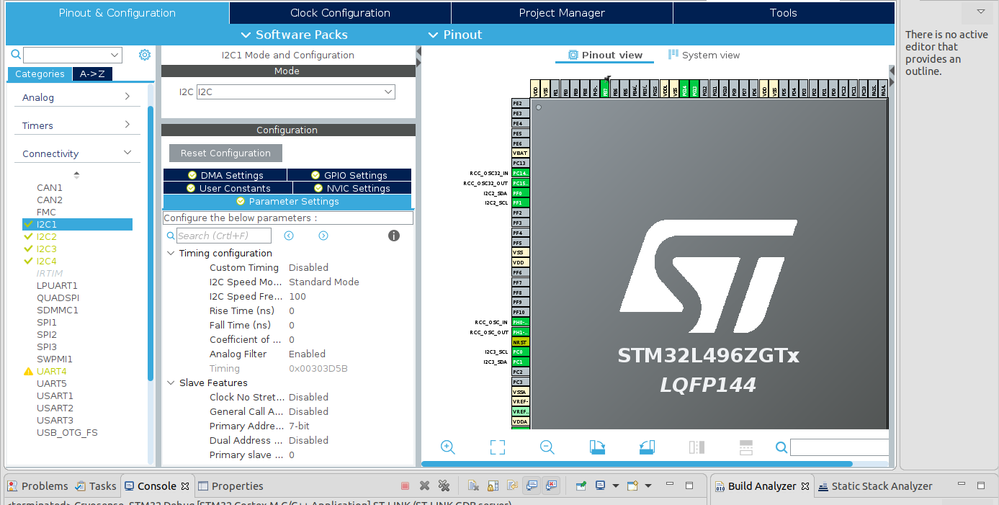The width and height of the screenshot is (999, 505).
Task: Open the Static Stack Analyzer tab
Action: [874, 486]
